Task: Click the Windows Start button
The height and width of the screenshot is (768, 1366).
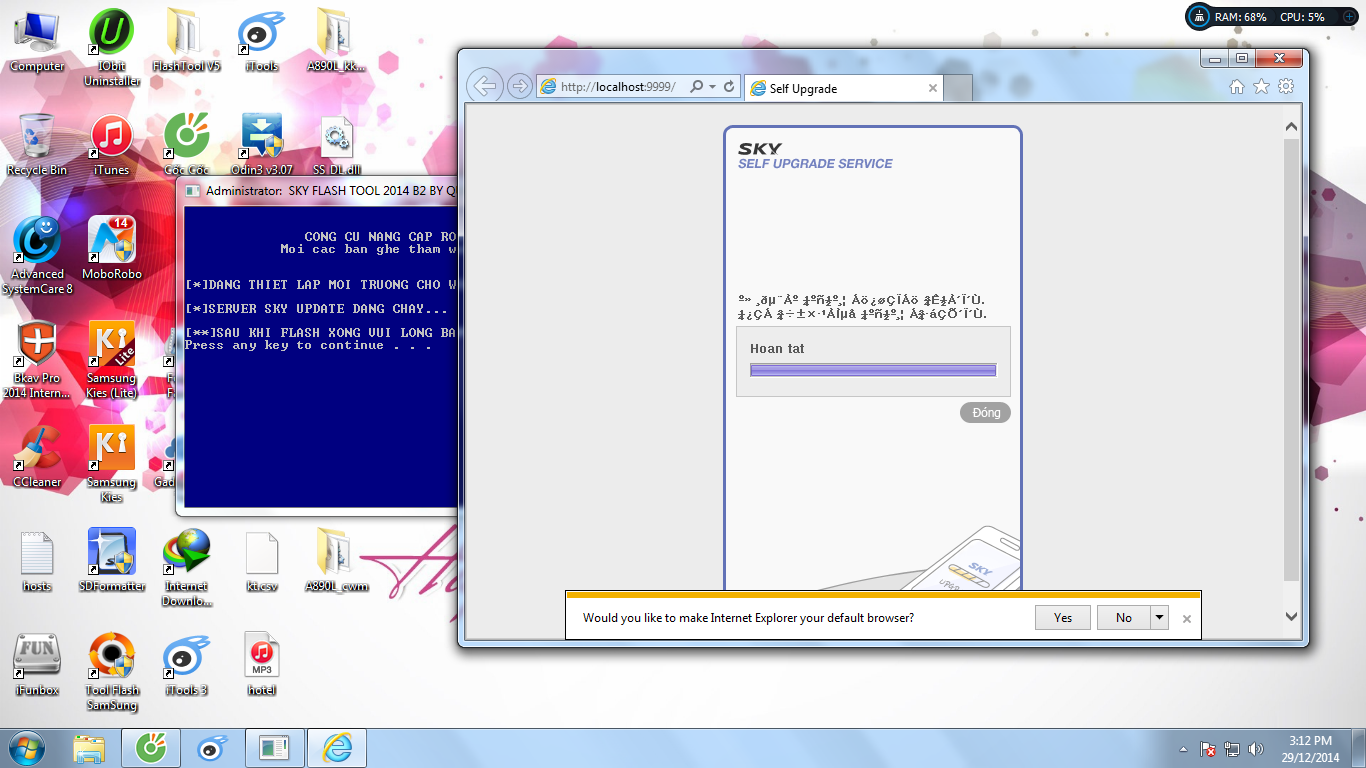Action: coord(27,747)
